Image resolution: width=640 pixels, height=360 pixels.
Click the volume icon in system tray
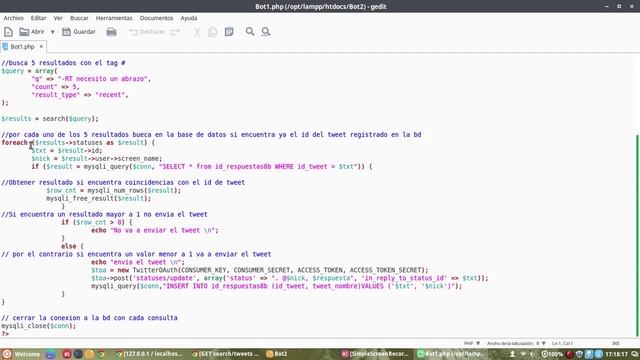[532, 354]
